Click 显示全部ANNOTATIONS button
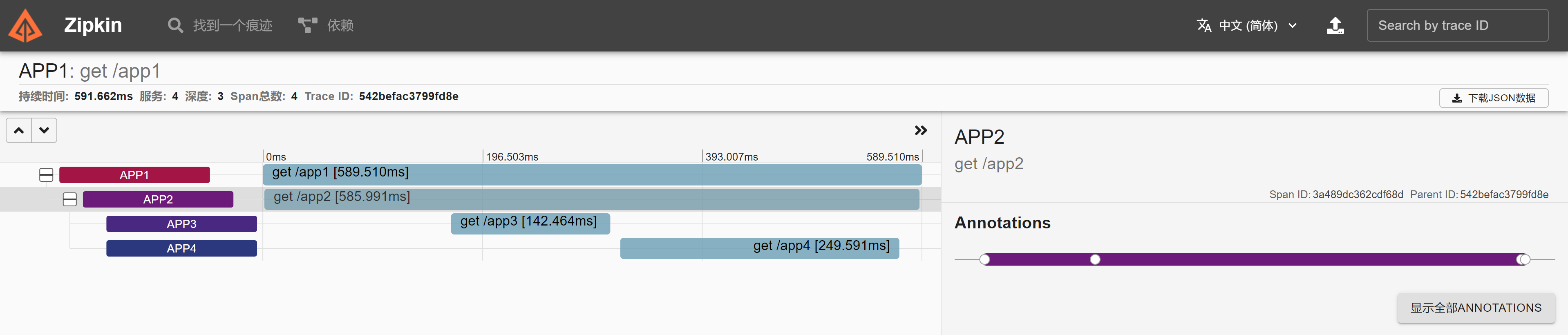This screenshot has height=335, width=1568. click(x=1476, y=308)
